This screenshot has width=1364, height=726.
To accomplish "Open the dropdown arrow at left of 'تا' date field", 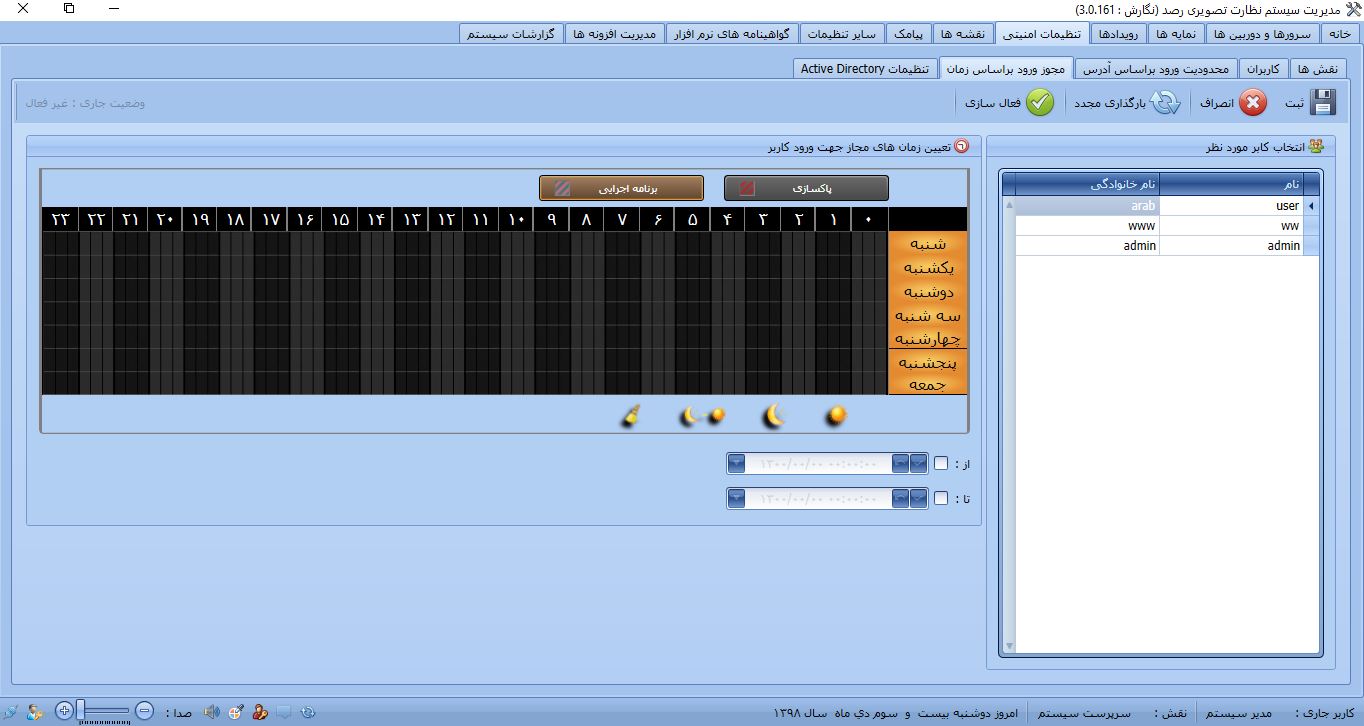I will [737, 498].
